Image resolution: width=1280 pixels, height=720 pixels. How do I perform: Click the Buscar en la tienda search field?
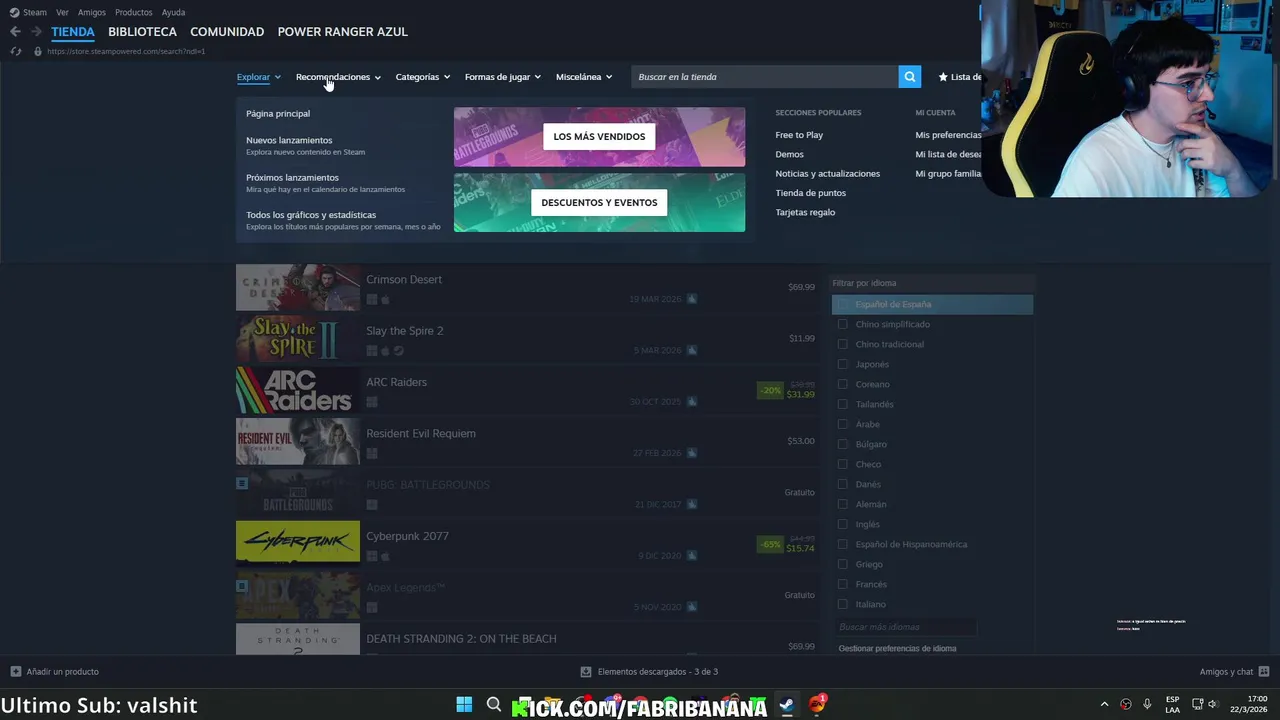click(x=765, y=77)
